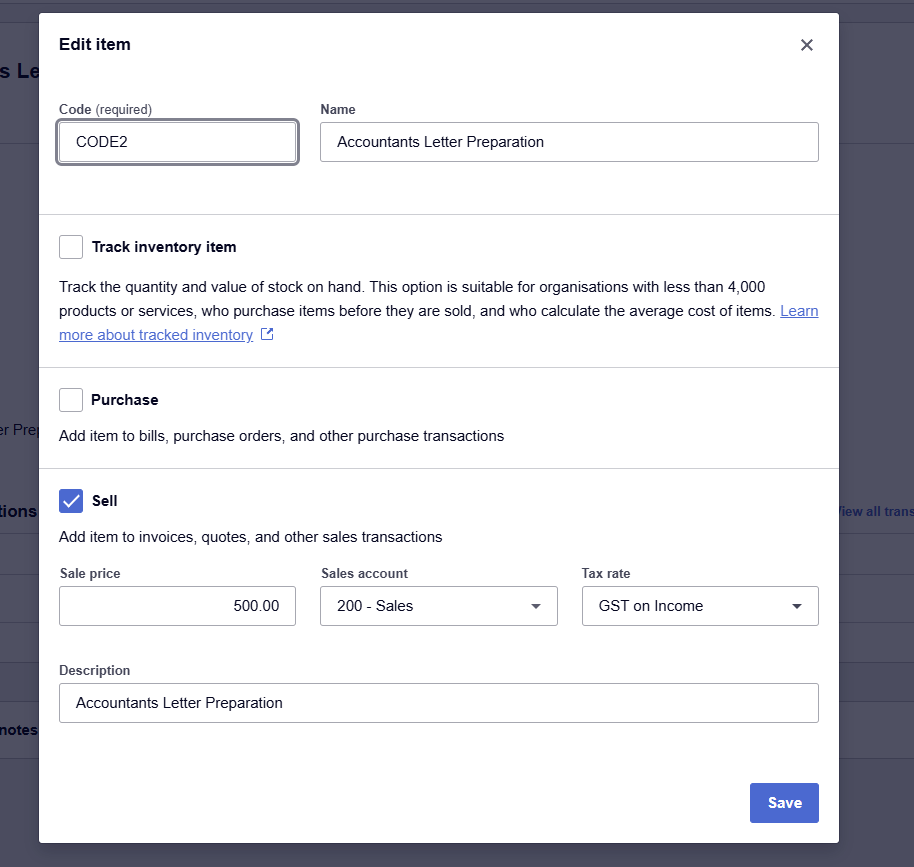
Task: Open 'Learn more about tracked inventory' link
Action: tap(155, 335)
